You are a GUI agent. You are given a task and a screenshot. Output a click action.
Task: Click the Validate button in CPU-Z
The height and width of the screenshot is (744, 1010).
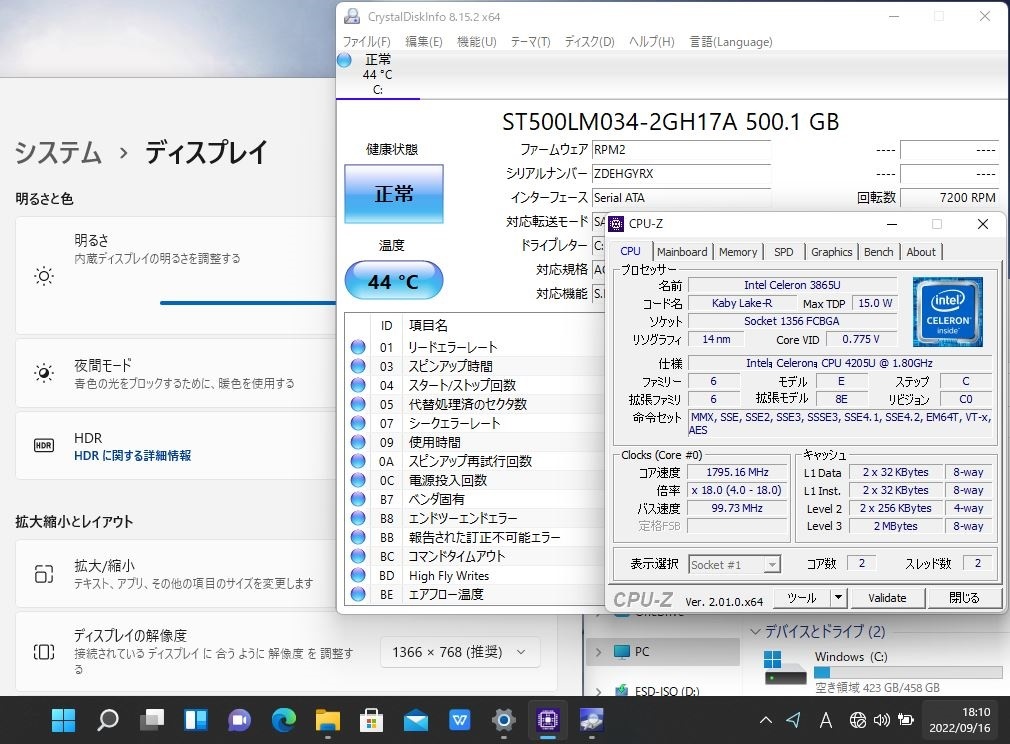pyautogui.click(x=887, y=598)
